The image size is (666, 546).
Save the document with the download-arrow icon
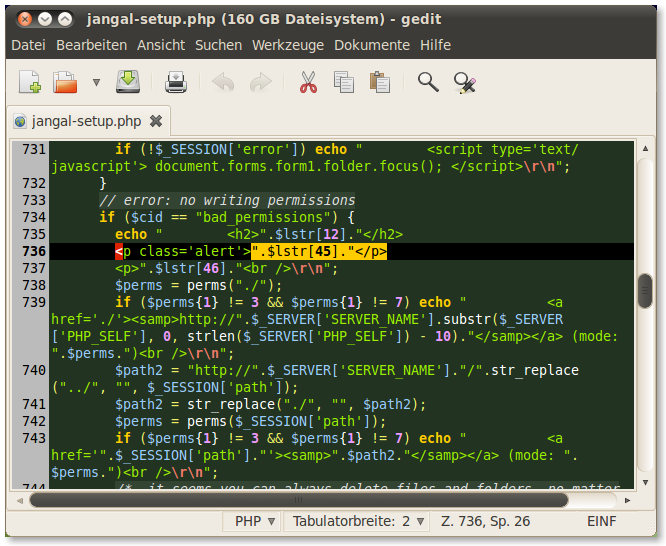click(x=128, y=82)
